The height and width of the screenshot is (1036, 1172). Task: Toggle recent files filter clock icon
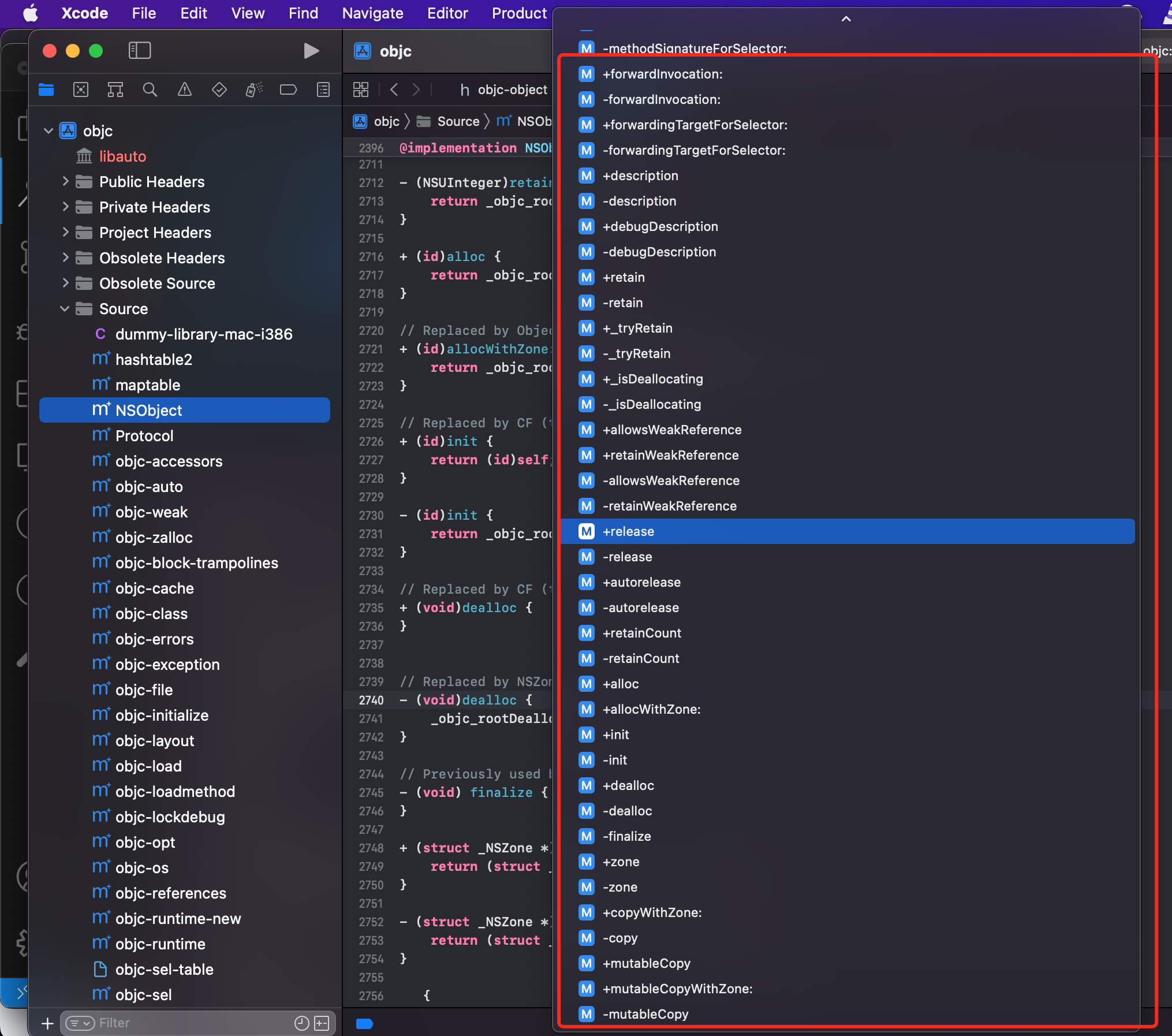coord(301,1023)
